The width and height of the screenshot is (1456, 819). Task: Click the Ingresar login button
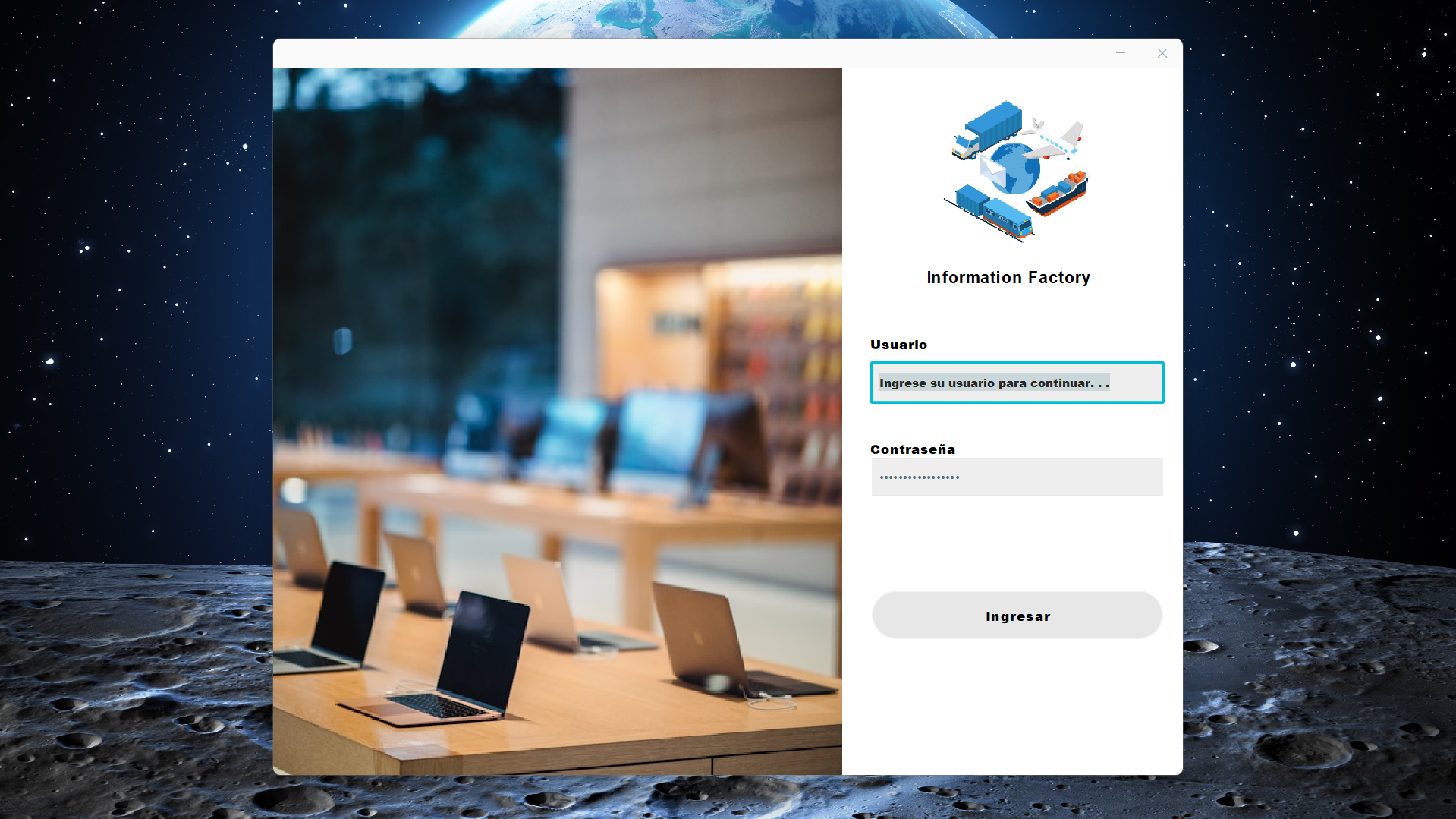[1017, 616]
